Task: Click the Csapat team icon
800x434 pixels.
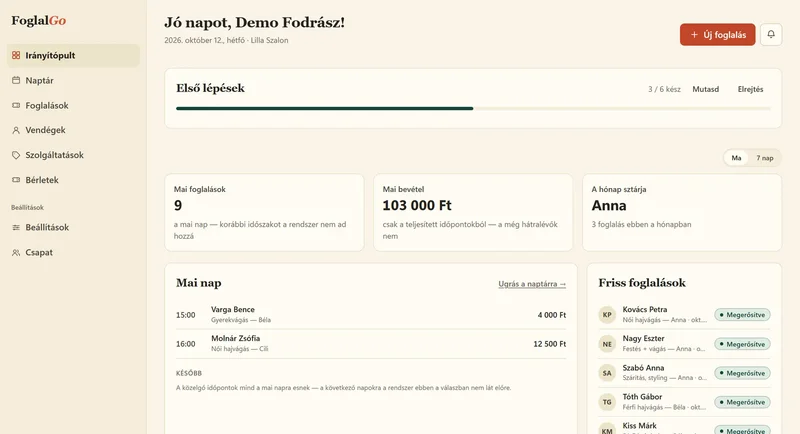Action: (x=16, y=252)
